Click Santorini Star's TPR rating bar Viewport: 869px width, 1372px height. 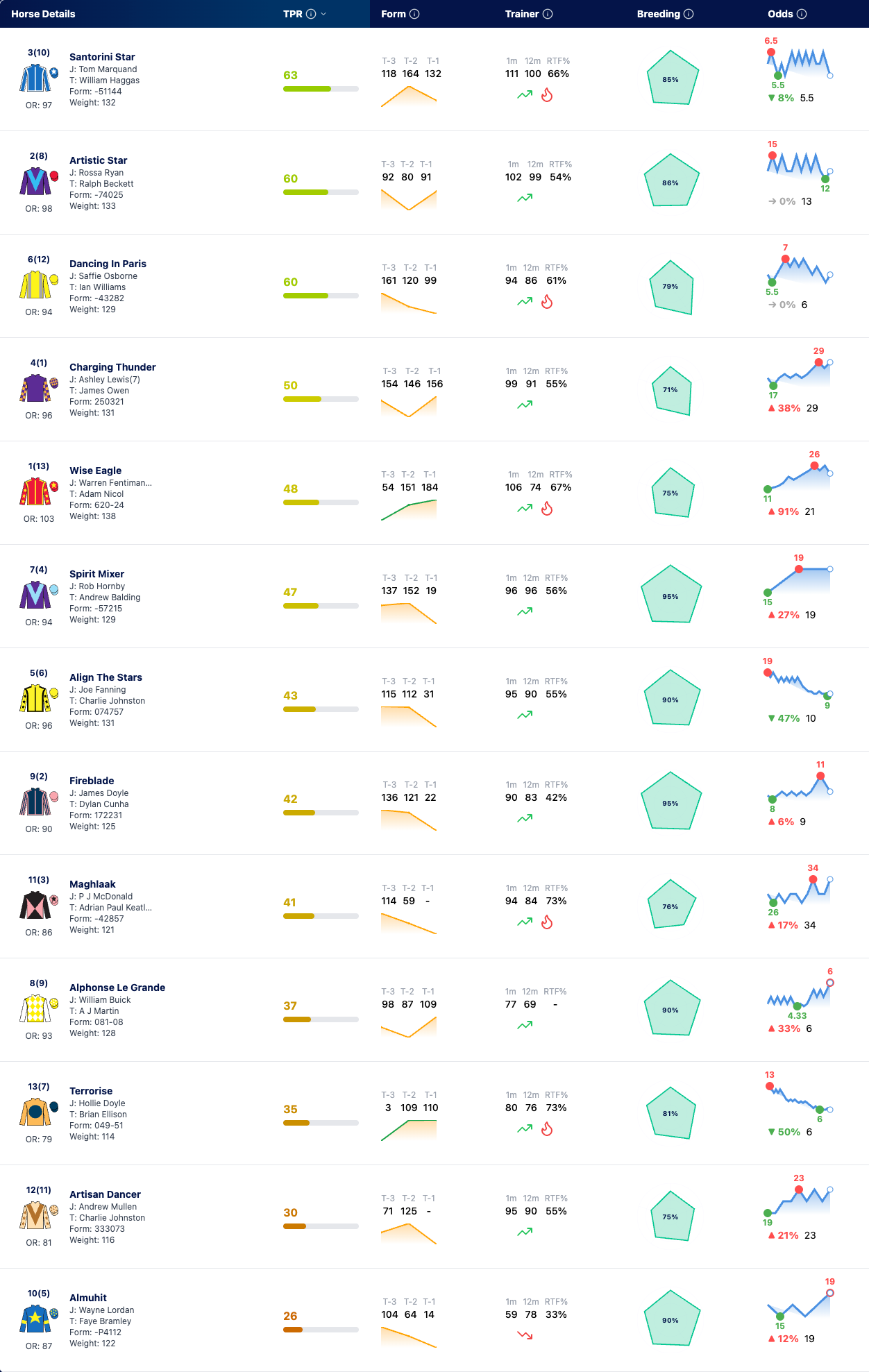[321, 89]
